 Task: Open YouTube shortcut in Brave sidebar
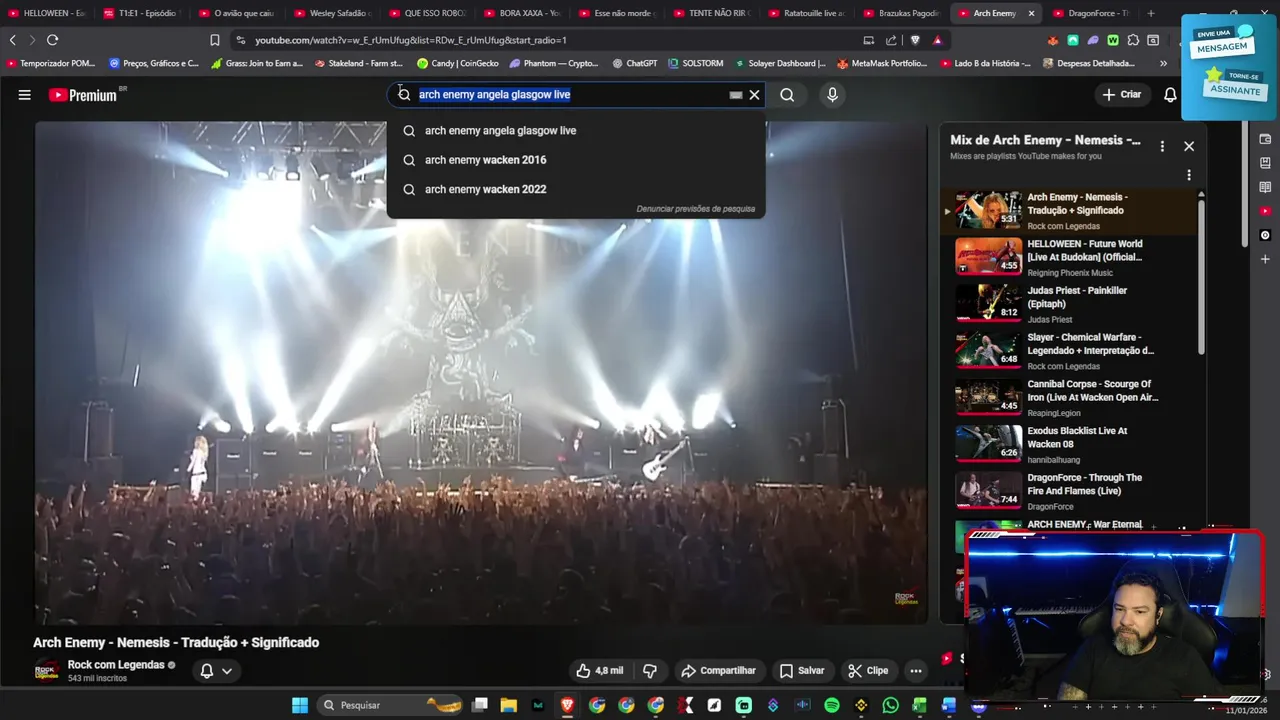tap(1265, 211)
